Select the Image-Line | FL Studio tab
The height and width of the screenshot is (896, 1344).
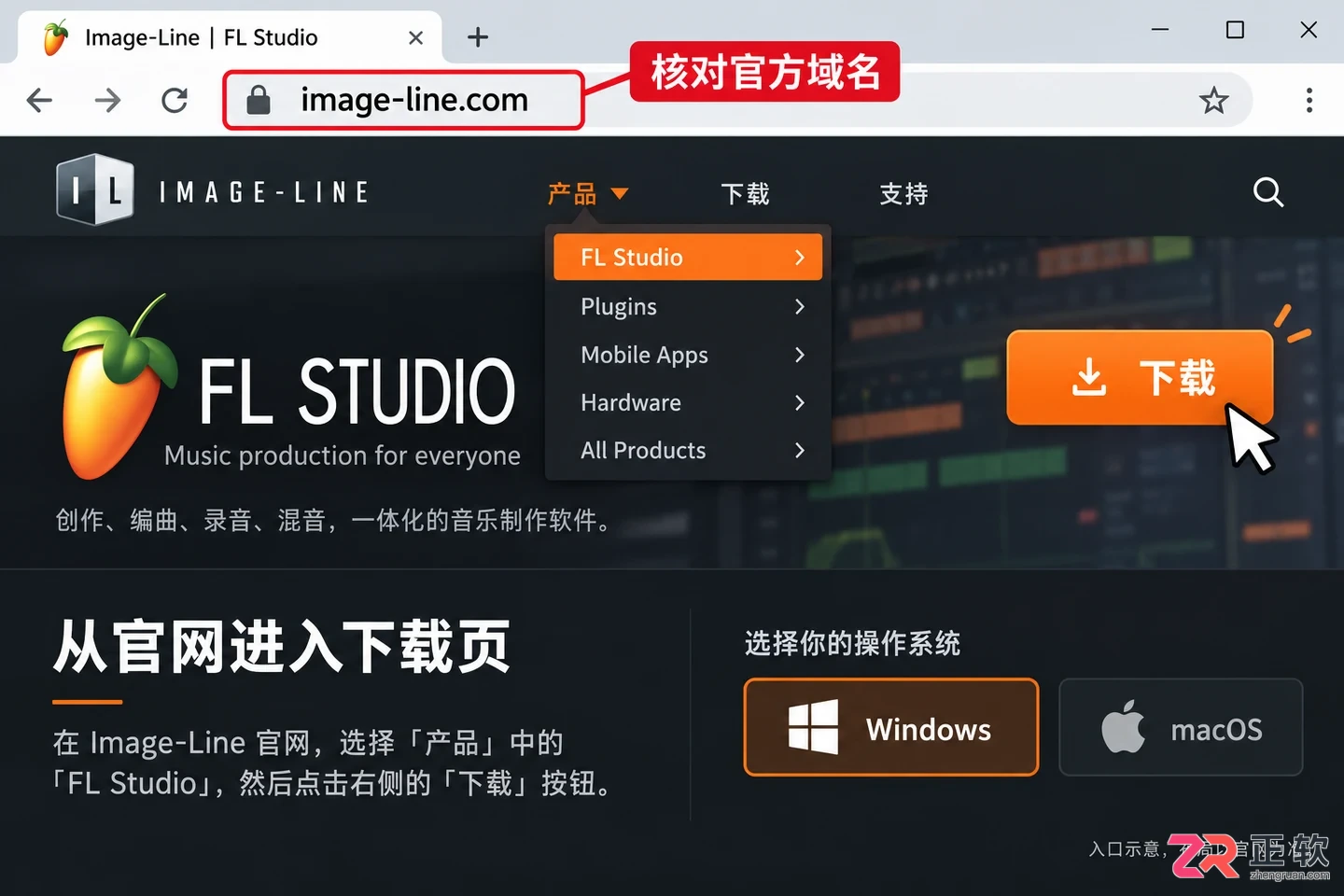click(230, 37)
